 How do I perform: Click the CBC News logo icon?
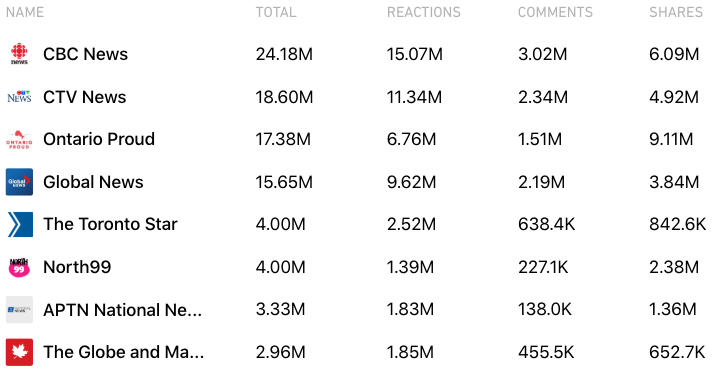pyautogui.click(x=19, y=54)
